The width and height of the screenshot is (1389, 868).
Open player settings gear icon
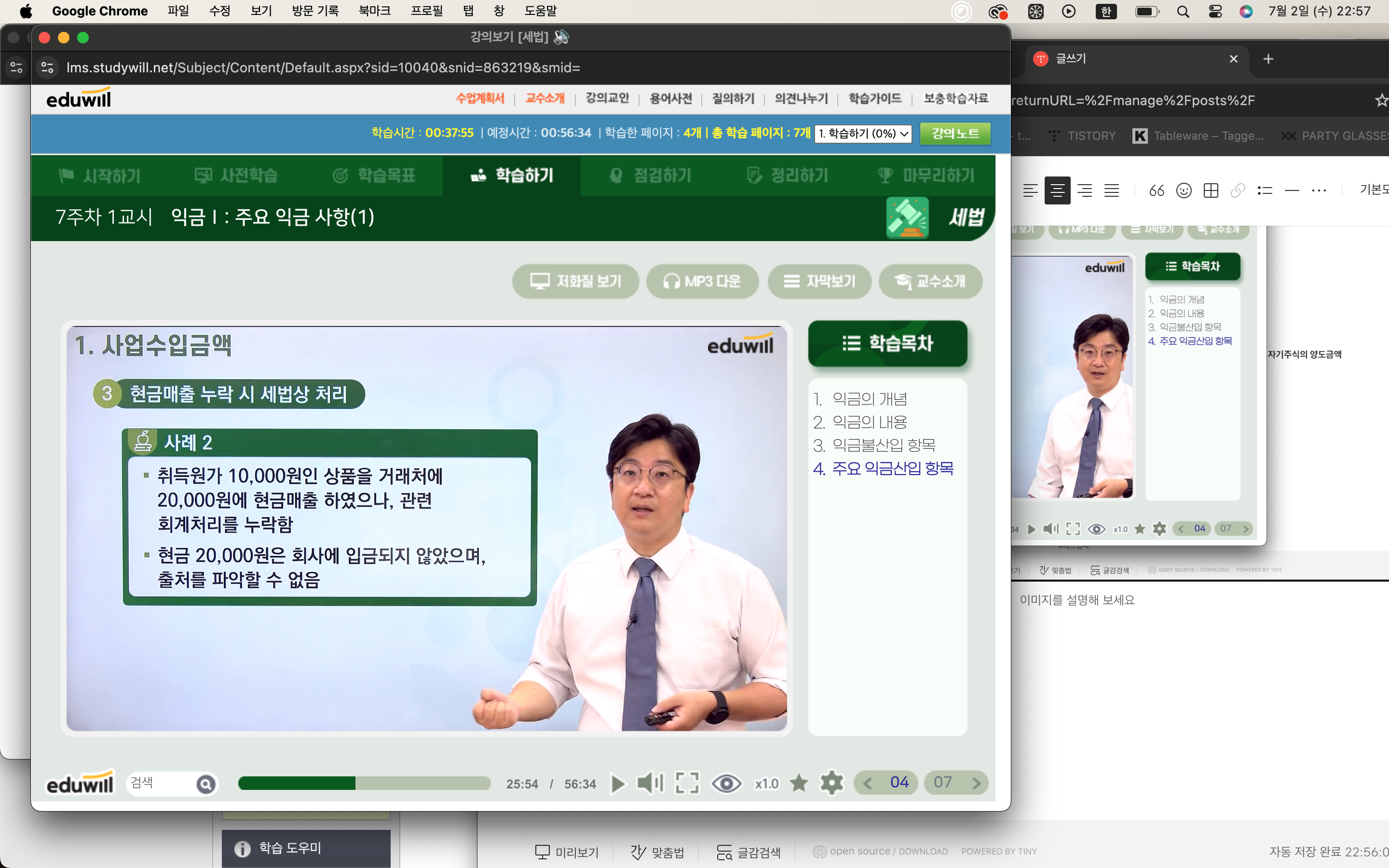coord(831,783)
